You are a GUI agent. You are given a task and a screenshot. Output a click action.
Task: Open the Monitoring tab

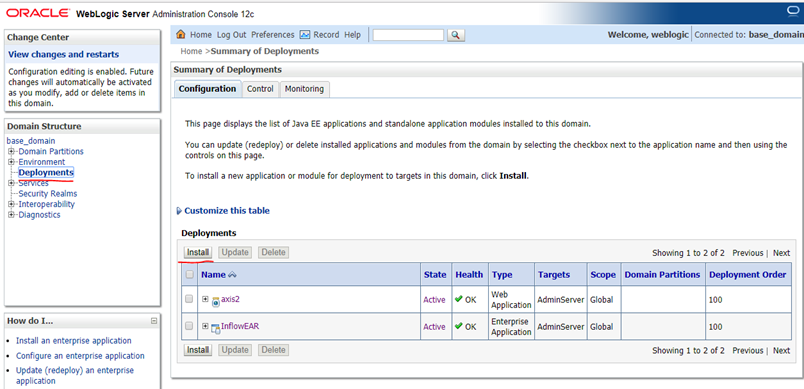pos(304,89)
